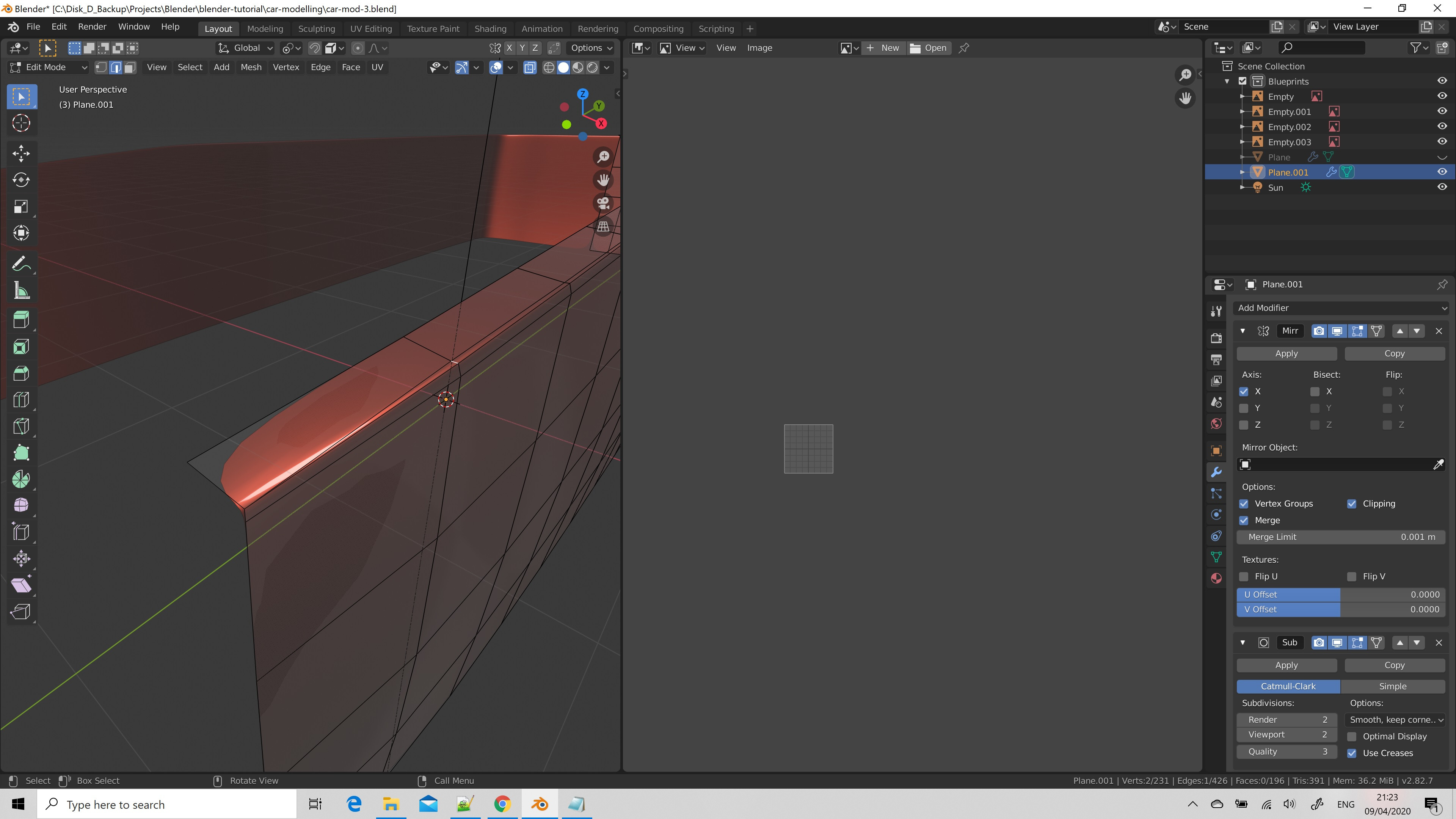Copy the Subdivision Surface modifier

click(1395, 665)
